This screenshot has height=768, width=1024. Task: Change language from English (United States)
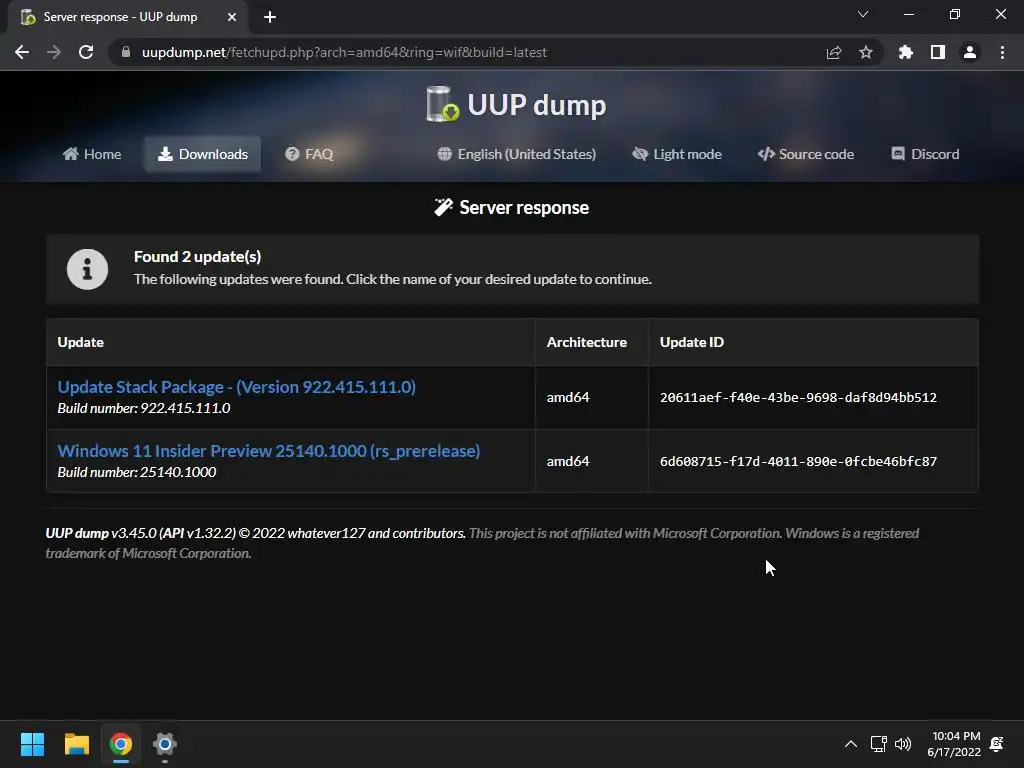point(517,154)
